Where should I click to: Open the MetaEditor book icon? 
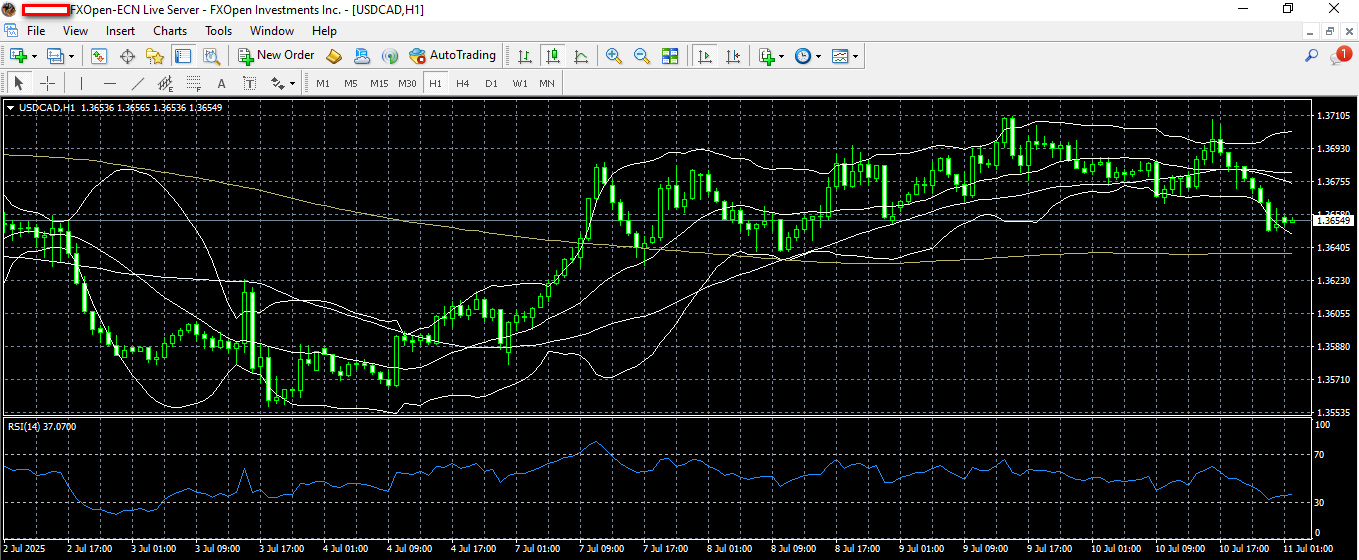point(334,56)
